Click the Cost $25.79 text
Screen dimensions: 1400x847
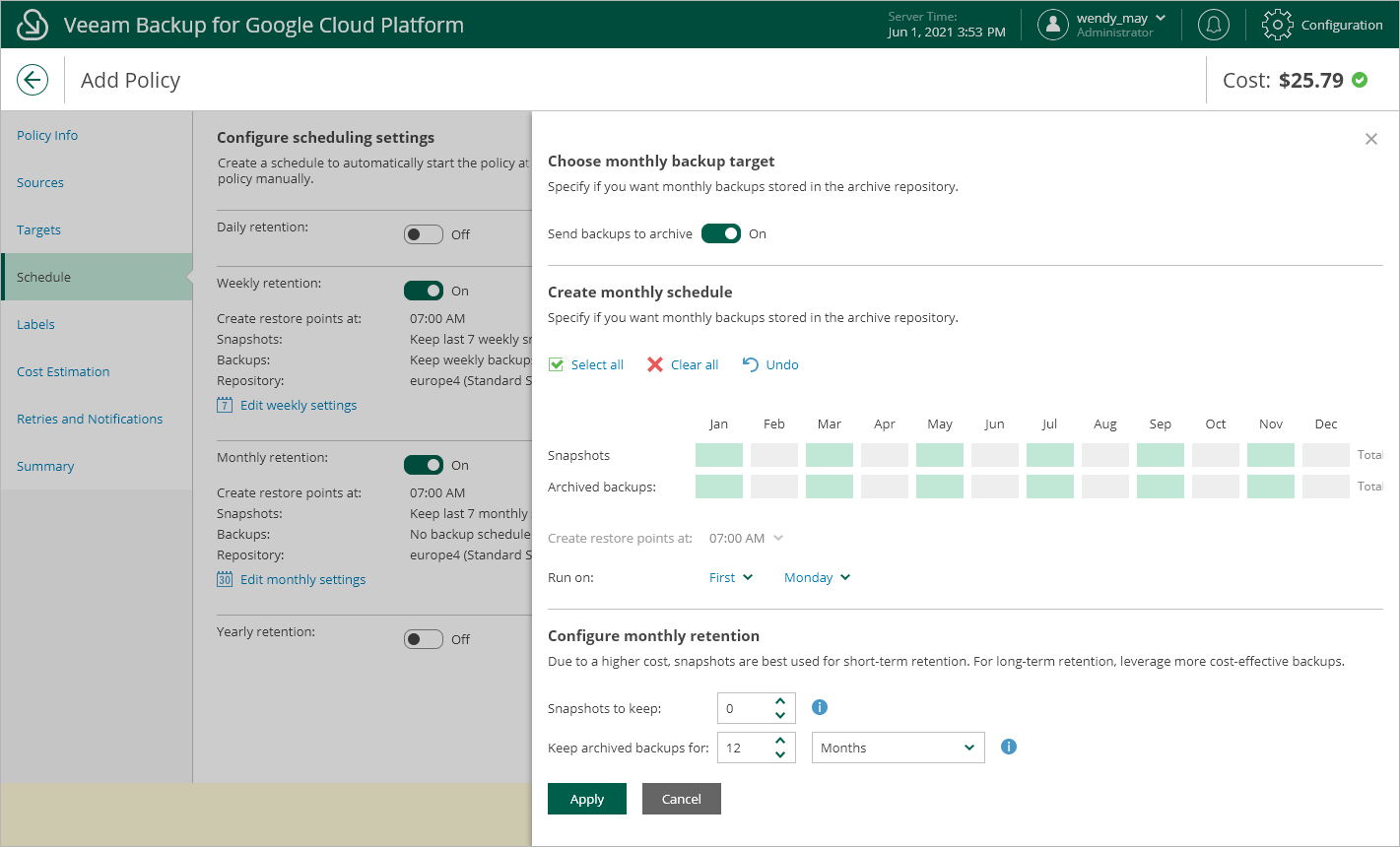(1283, 80)
